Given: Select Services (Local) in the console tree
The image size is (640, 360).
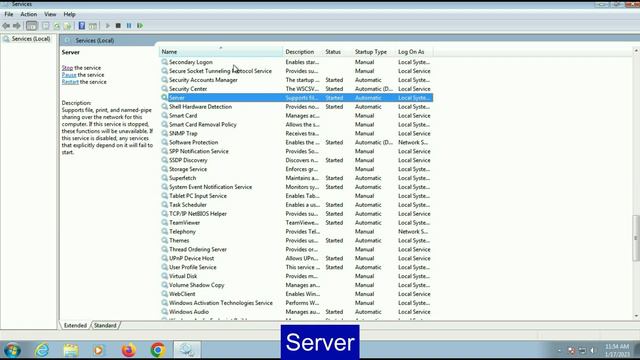Looking at the screenshot, I should 31,39.
